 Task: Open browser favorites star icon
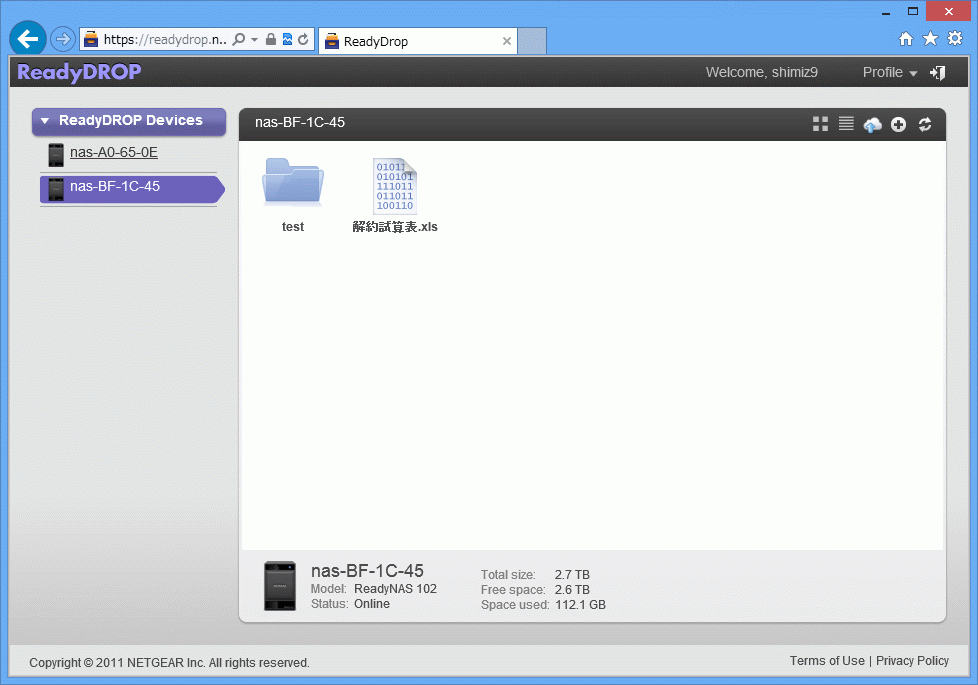(x=930, y=39)
